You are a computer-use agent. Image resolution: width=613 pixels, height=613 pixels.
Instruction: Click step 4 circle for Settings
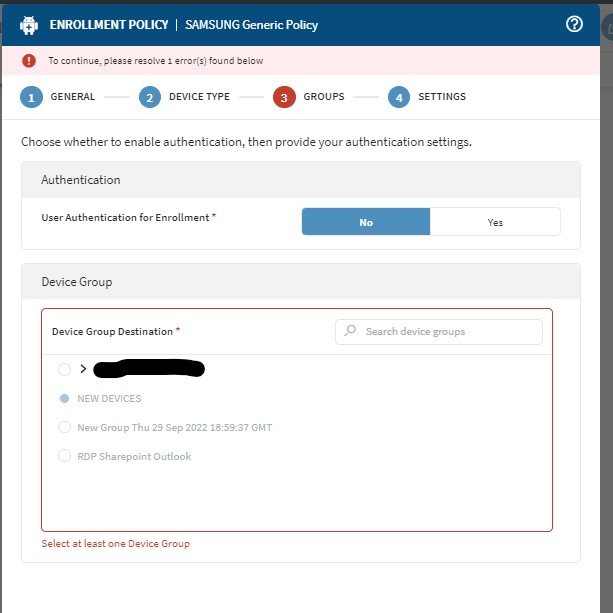point(399,97)
